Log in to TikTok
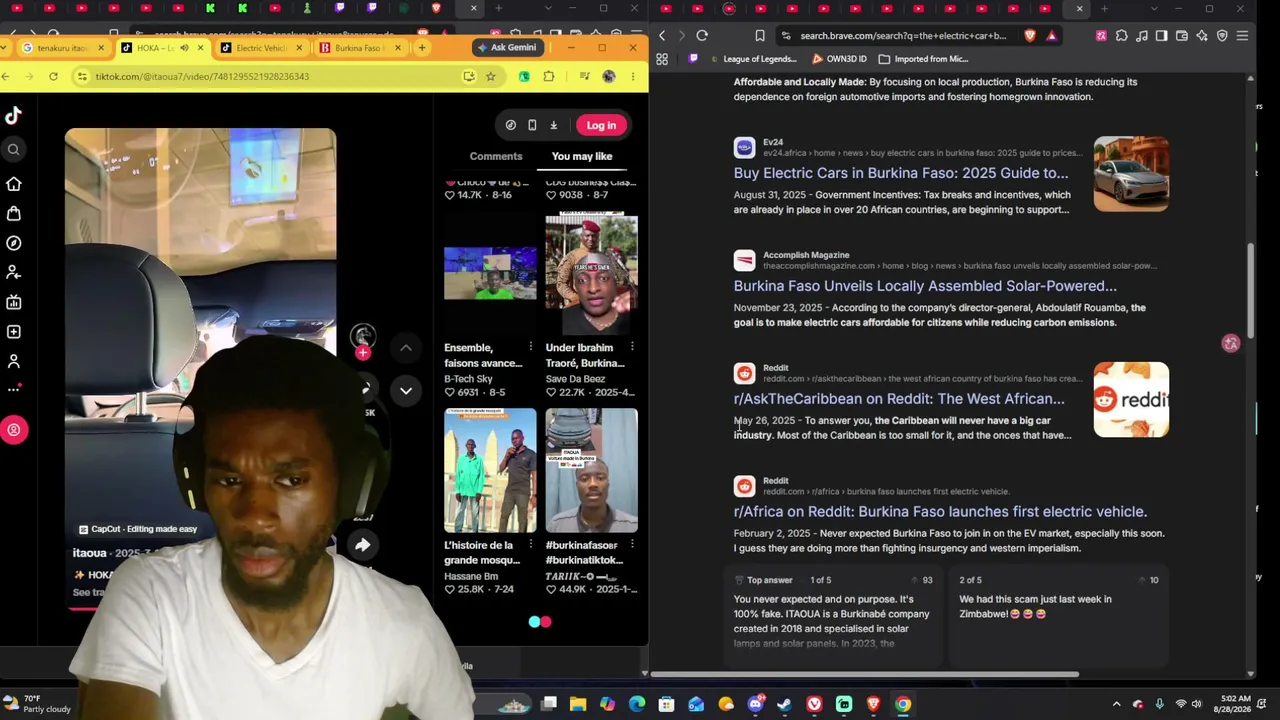 (x=601, y=125)
